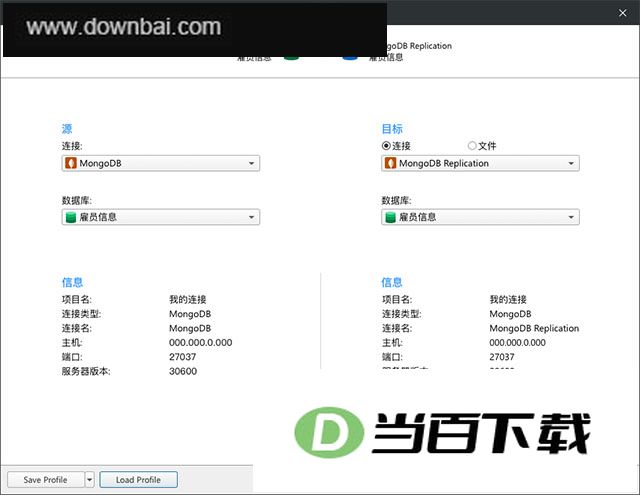Click the target 信息 heading
Screen dimensions: 640x495
pos(392,282)
